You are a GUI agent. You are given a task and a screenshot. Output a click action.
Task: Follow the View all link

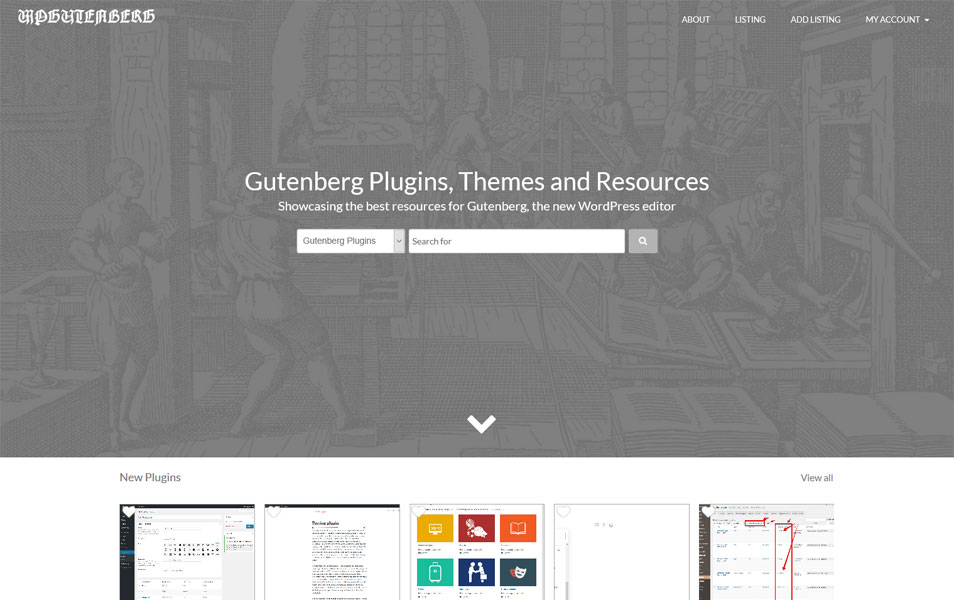point(816,478)
